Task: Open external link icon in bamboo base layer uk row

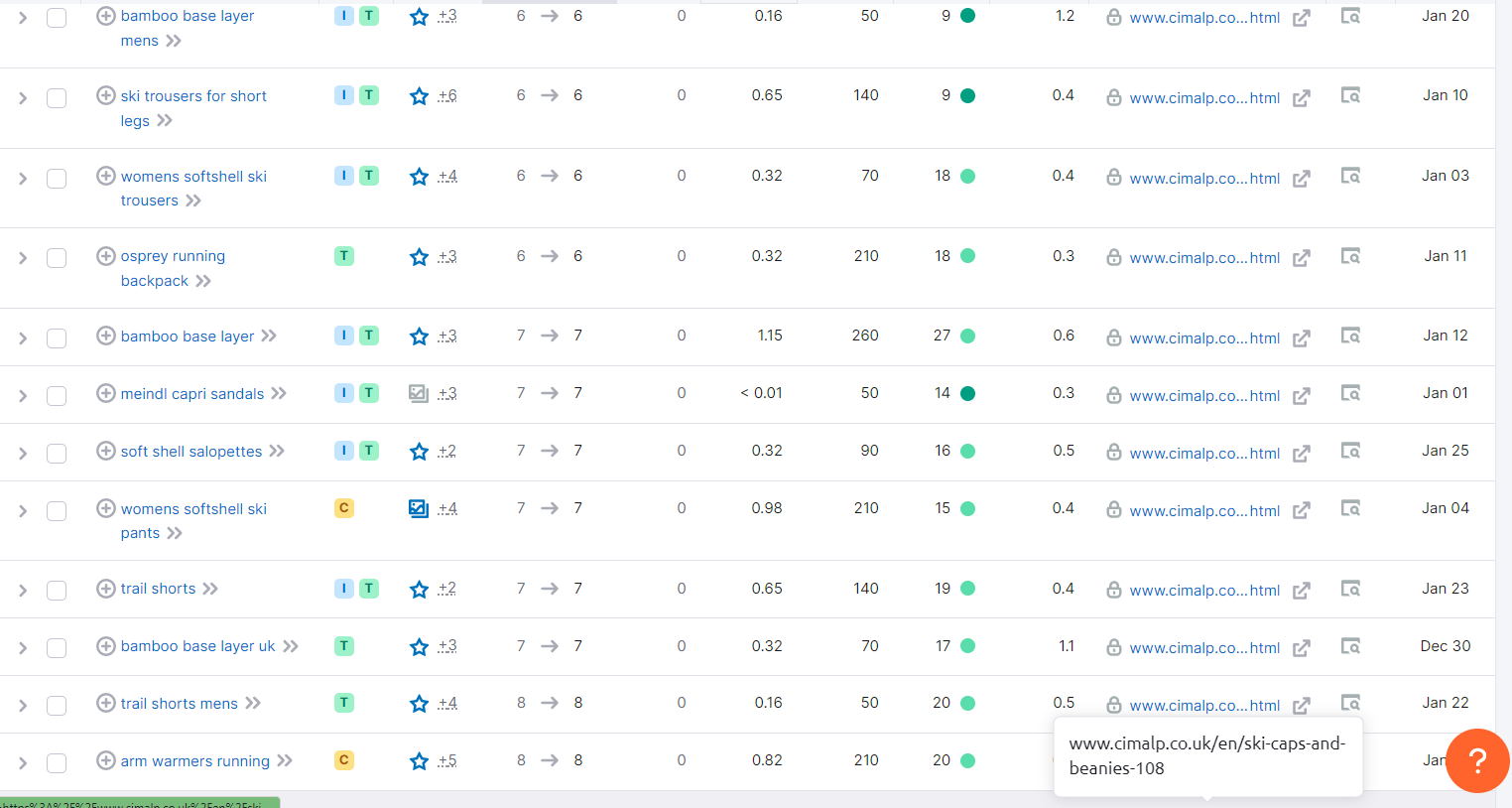Action: coord(1302,648)
